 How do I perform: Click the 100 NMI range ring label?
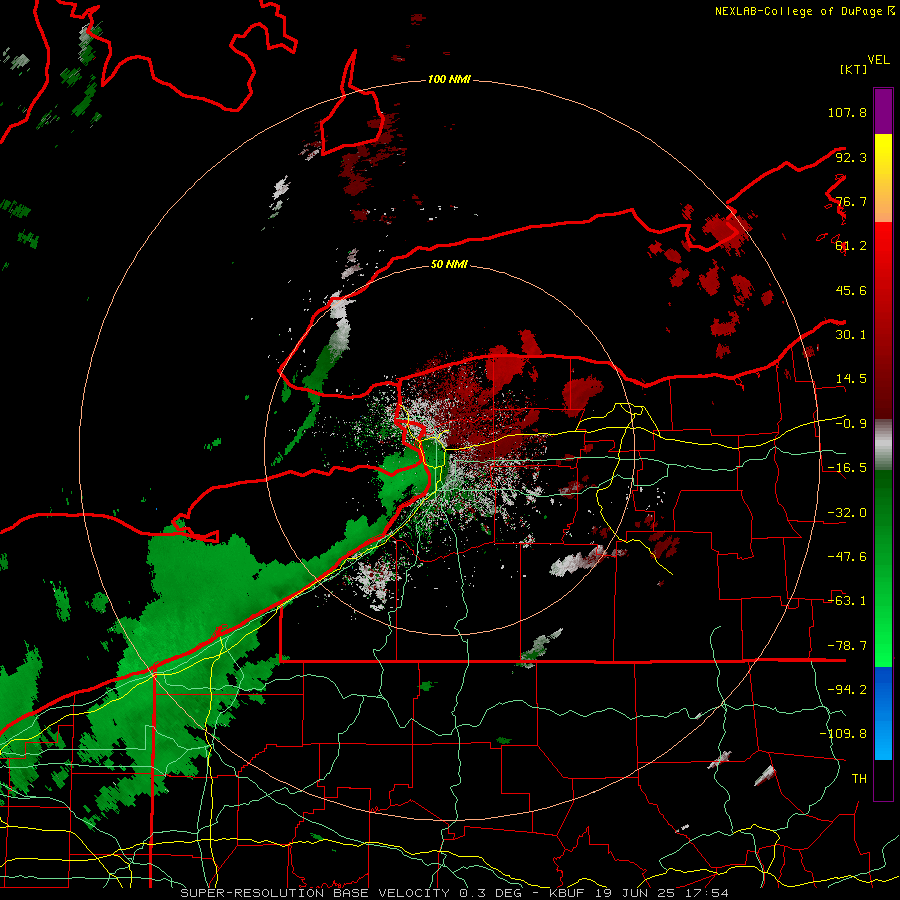pyautogui.click(x=449, y=79)
